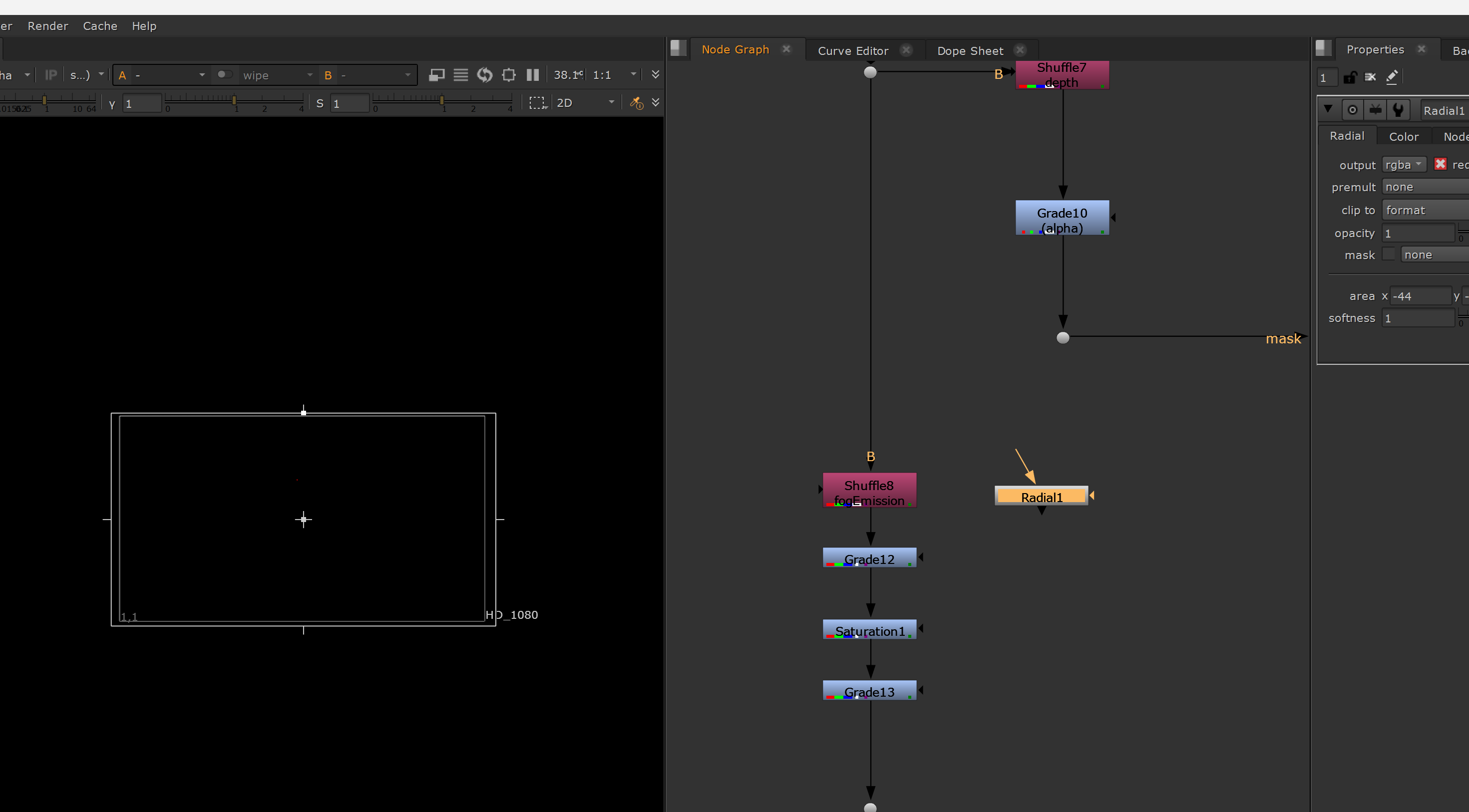Switch to the Curve Editor tab
Image resolution: width=1469 pixels, height=812 pixels.
(x=852, y=51)
